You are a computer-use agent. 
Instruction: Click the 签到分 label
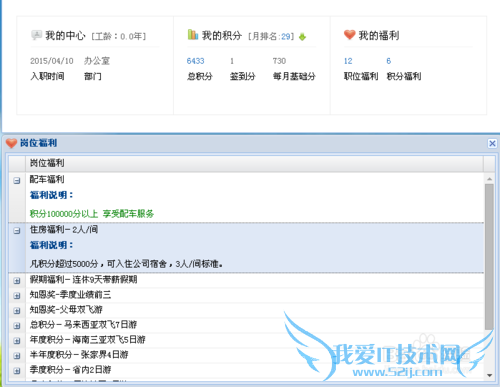tap(243, 76)
